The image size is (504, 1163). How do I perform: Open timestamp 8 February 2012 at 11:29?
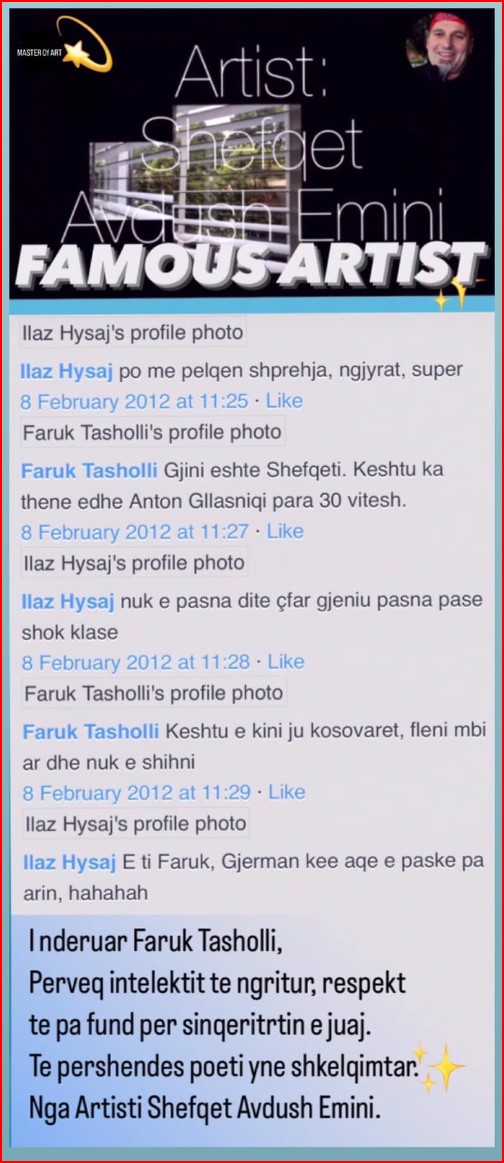pyautogui.click(x=136, y=792)
